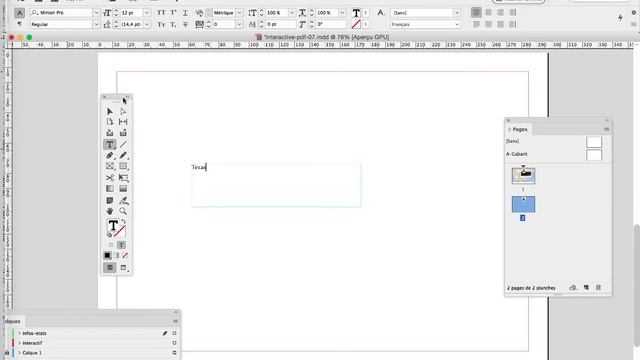
Task: Select the Line tool
Action: (x=123, y=144)
